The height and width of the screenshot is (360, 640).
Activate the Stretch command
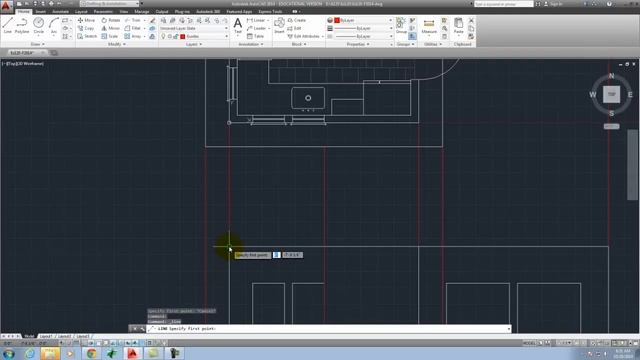[87, 36]
